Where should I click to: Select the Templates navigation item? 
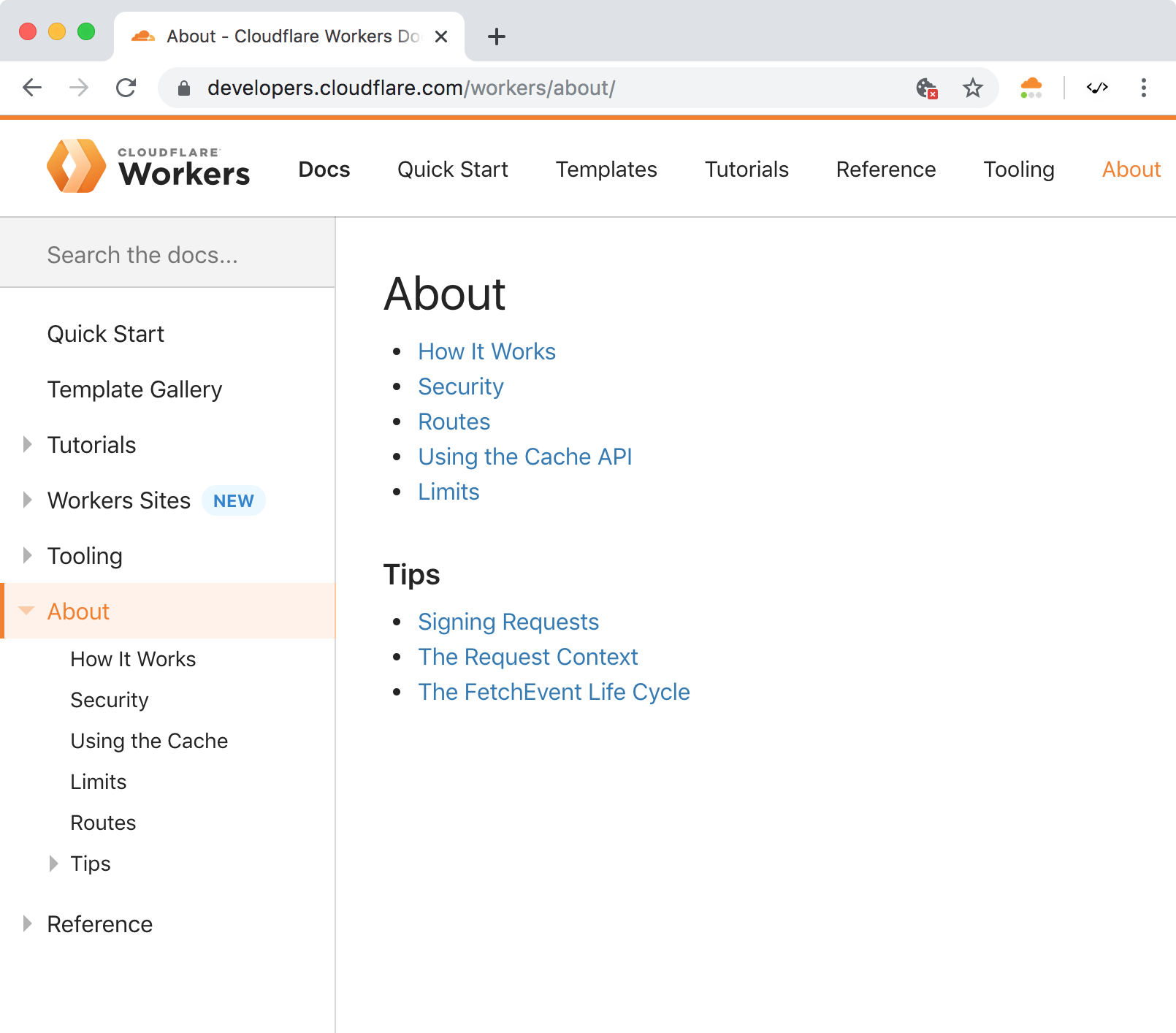coord(606,169)
